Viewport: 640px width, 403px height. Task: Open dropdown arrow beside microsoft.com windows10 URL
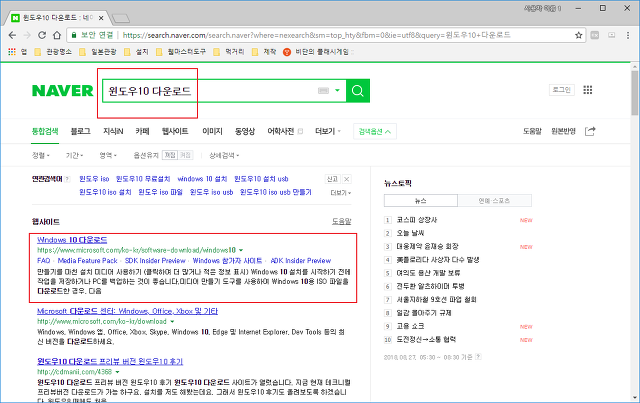click(241, 250)
